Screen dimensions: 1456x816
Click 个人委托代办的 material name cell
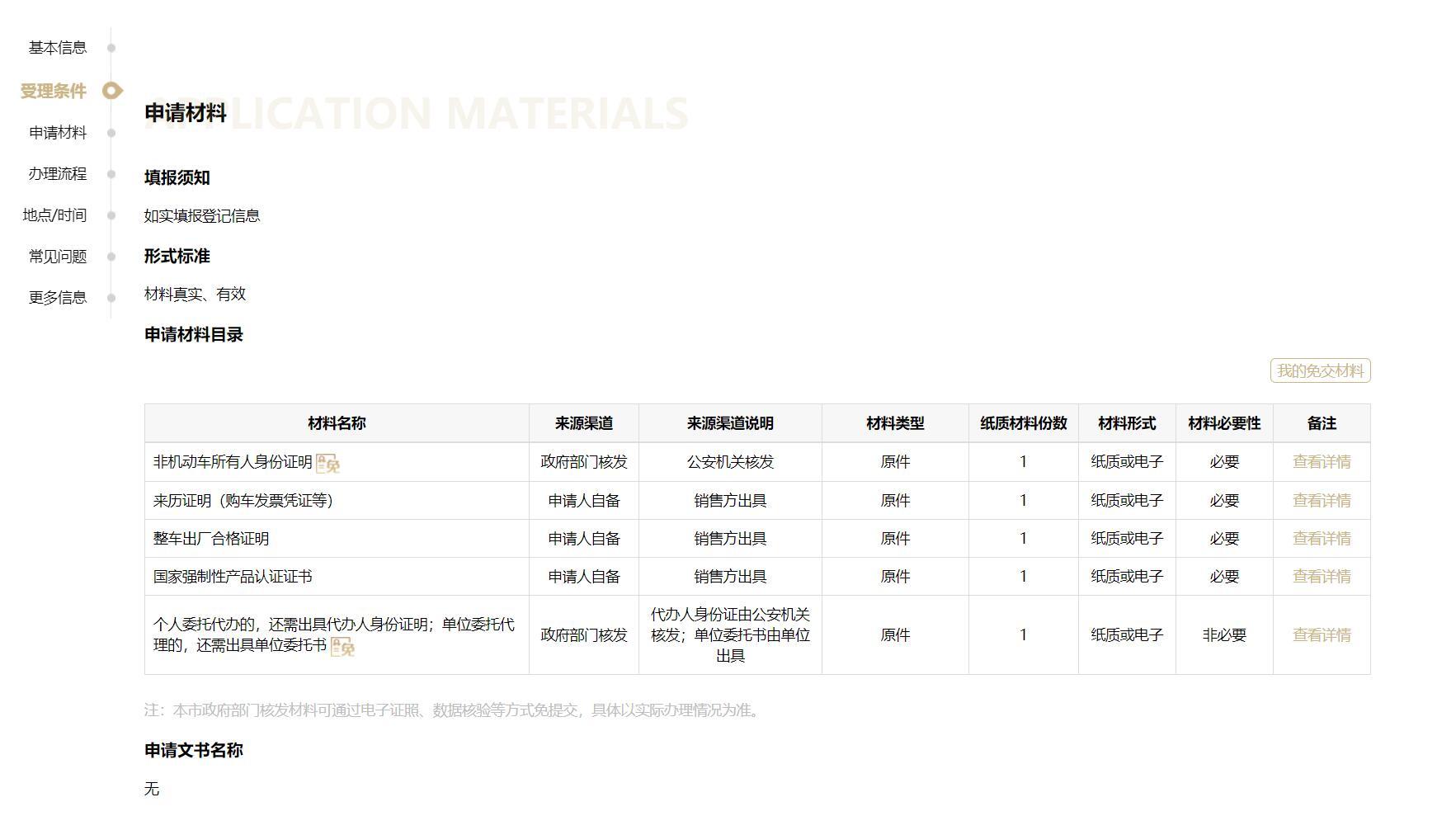[337, 635]
